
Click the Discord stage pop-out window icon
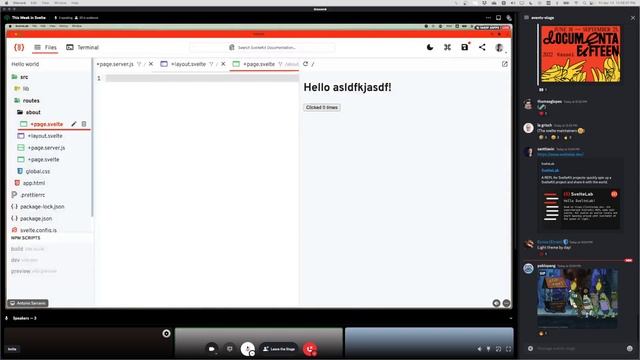pyautogui.click(x=498, y=18)
